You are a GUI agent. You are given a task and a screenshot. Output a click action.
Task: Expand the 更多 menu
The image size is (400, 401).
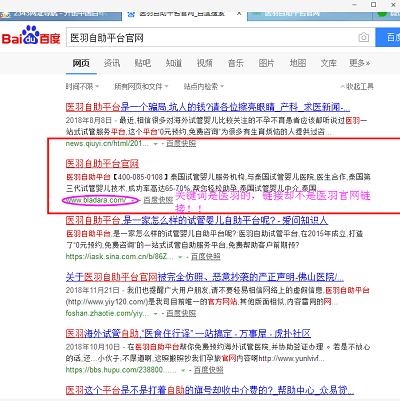tap(359, 63)
